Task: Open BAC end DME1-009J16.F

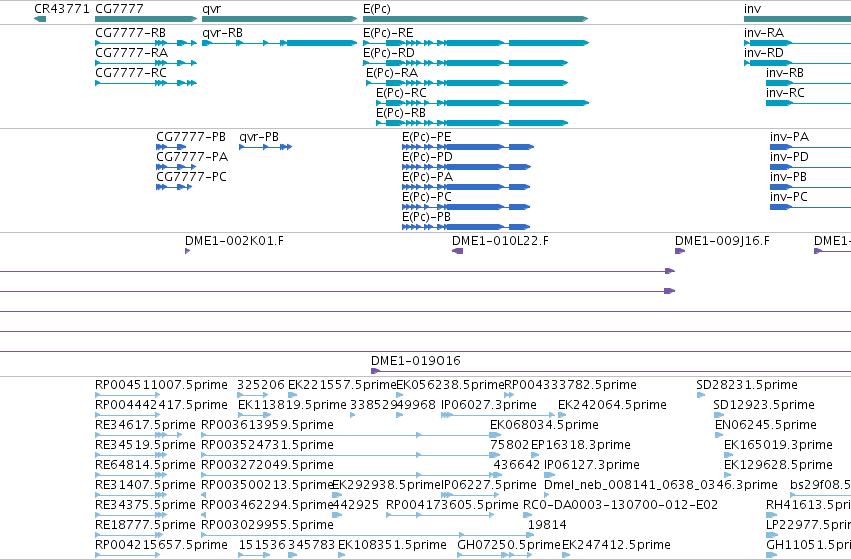Action: (x=722, y=241)
